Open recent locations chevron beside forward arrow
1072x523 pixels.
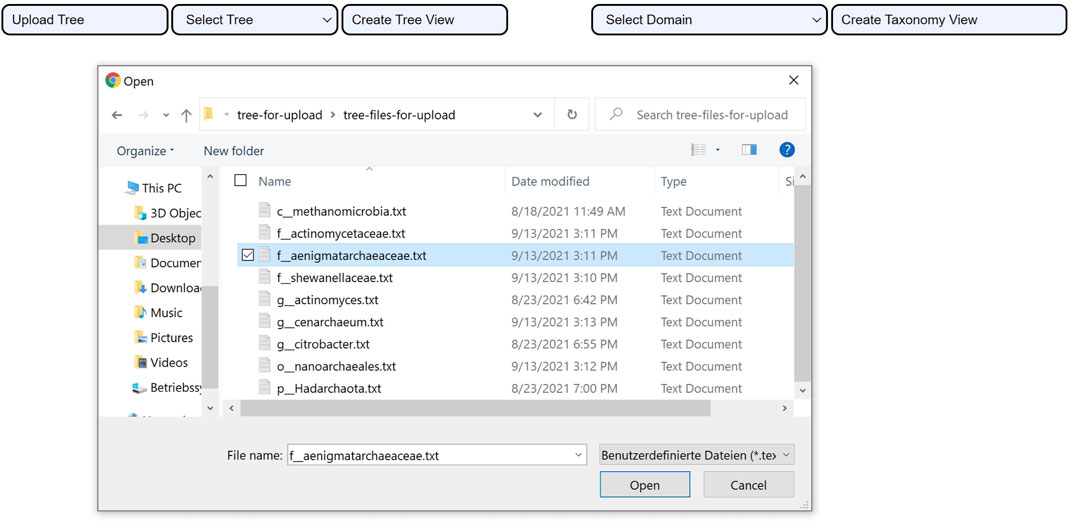165,116
